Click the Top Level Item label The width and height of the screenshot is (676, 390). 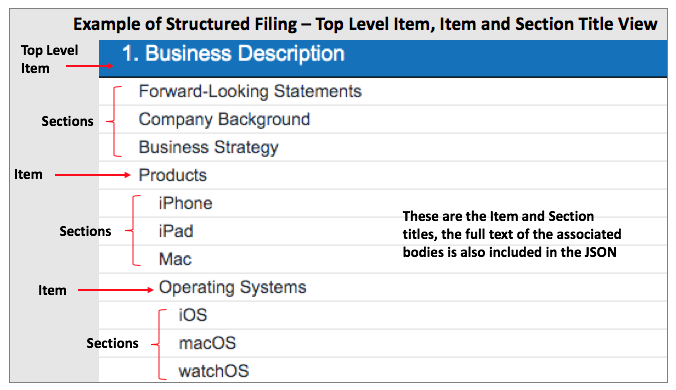pos(49,59)
